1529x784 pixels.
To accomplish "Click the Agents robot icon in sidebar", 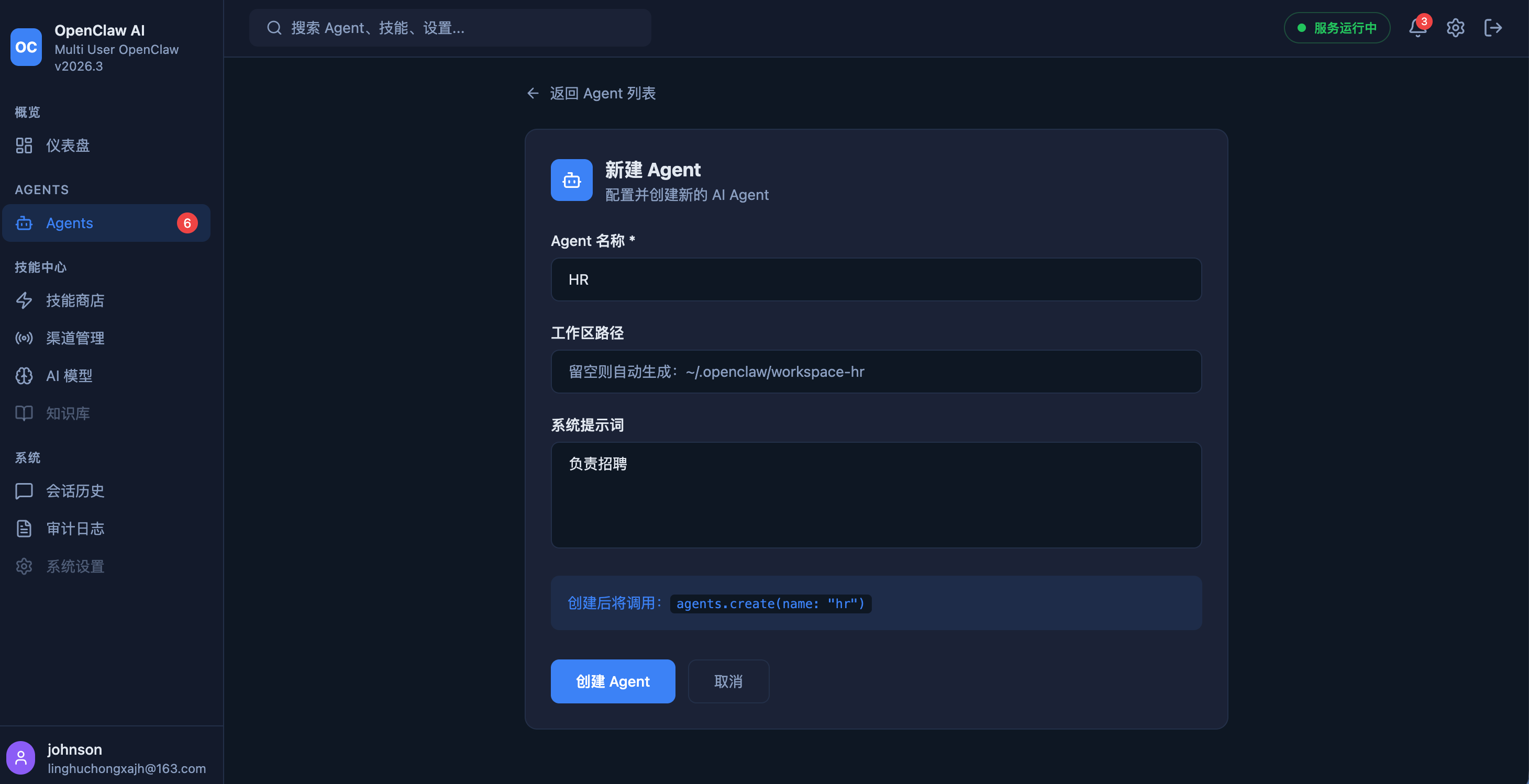I will pos(24,223).
